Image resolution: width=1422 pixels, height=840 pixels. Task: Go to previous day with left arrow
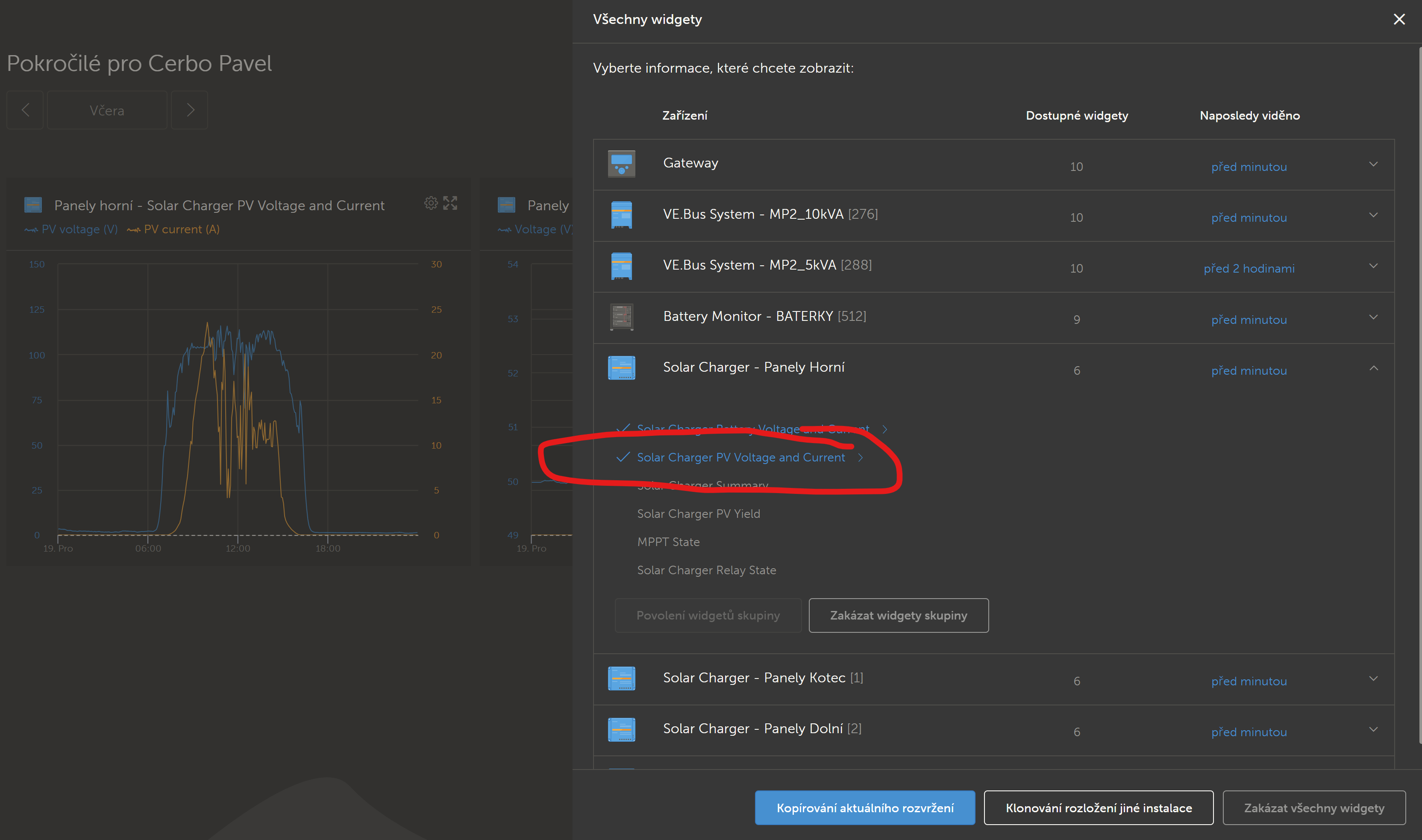[x=26, y=110]
